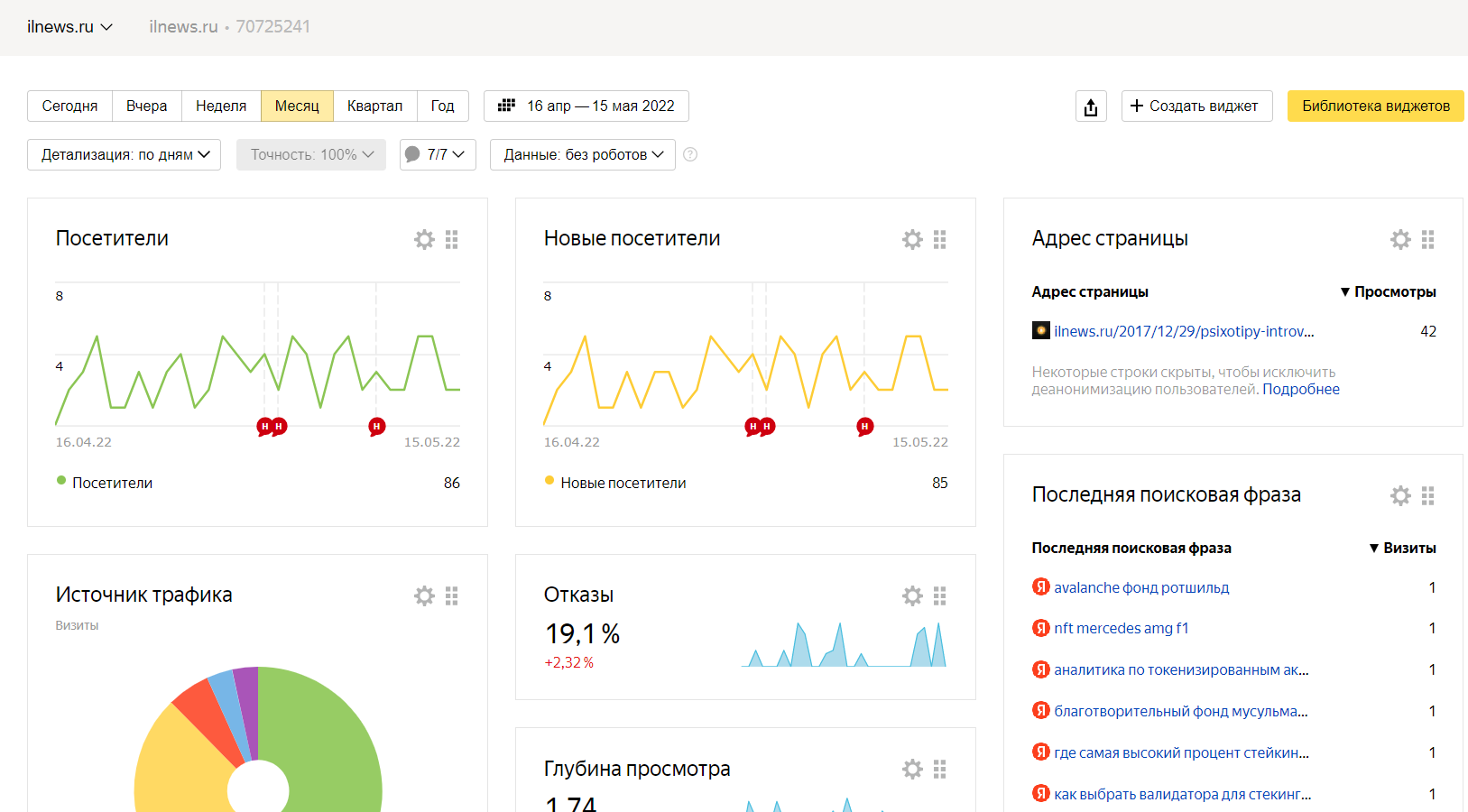Viewport: 1468px width, 812px height.
Task: Click Подробнее link
Action: point(1300,389)
